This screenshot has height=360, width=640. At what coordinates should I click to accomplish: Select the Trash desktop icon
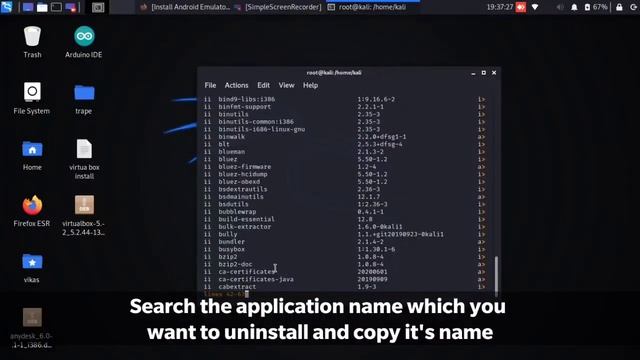point(32,42)
